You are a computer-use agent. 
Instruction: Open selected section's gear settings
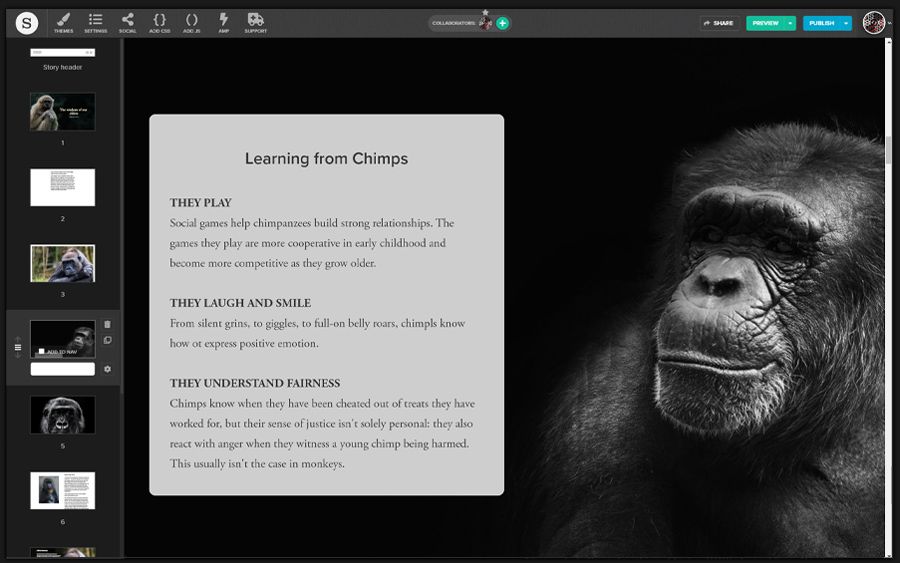pyautogui.click(x=107, y=369)
